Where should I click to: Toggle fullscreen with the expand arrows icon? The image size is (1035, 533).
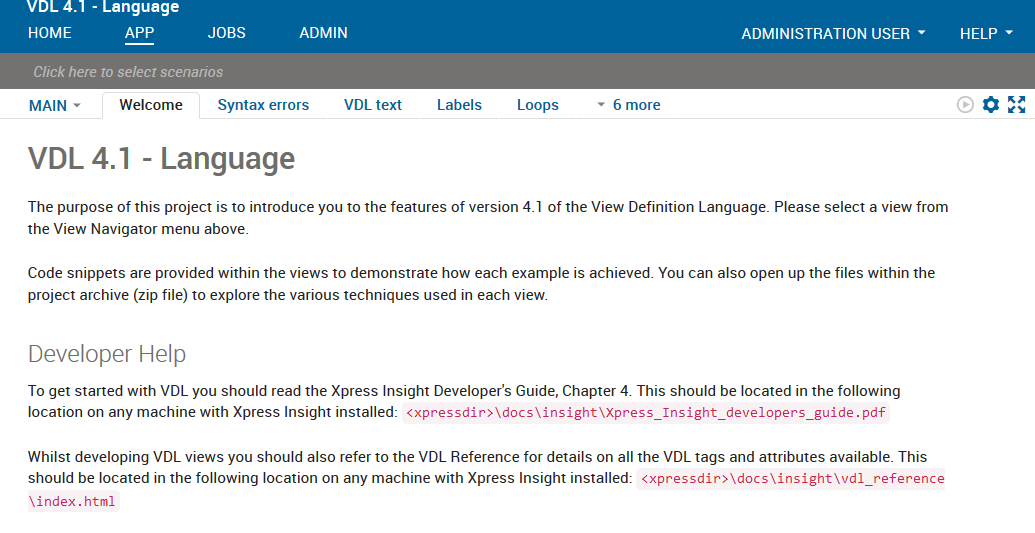[1017, 105]
